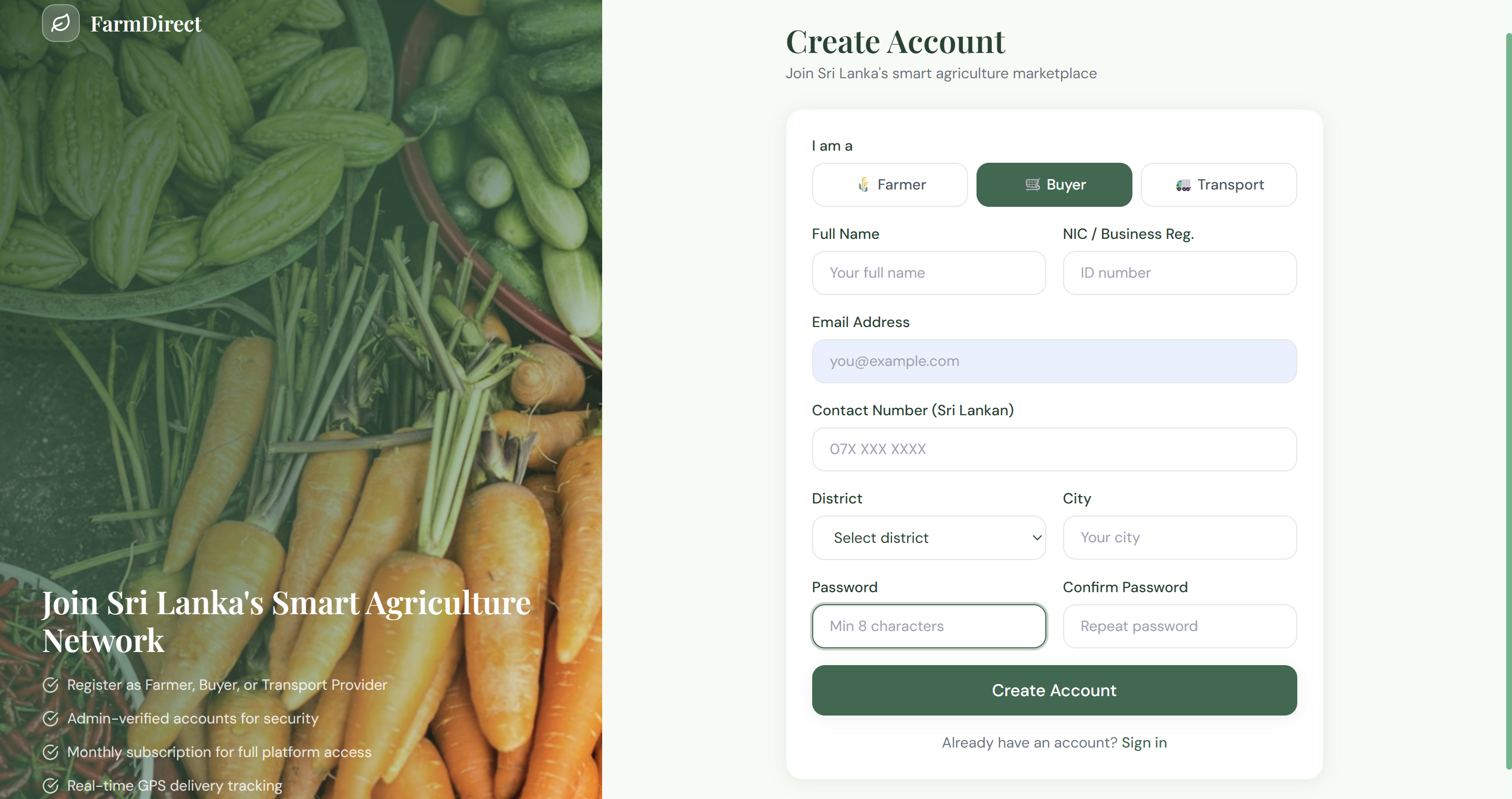Focus the Your full name field
This screenshot has width=1512, height=799.
coord(929,273)
